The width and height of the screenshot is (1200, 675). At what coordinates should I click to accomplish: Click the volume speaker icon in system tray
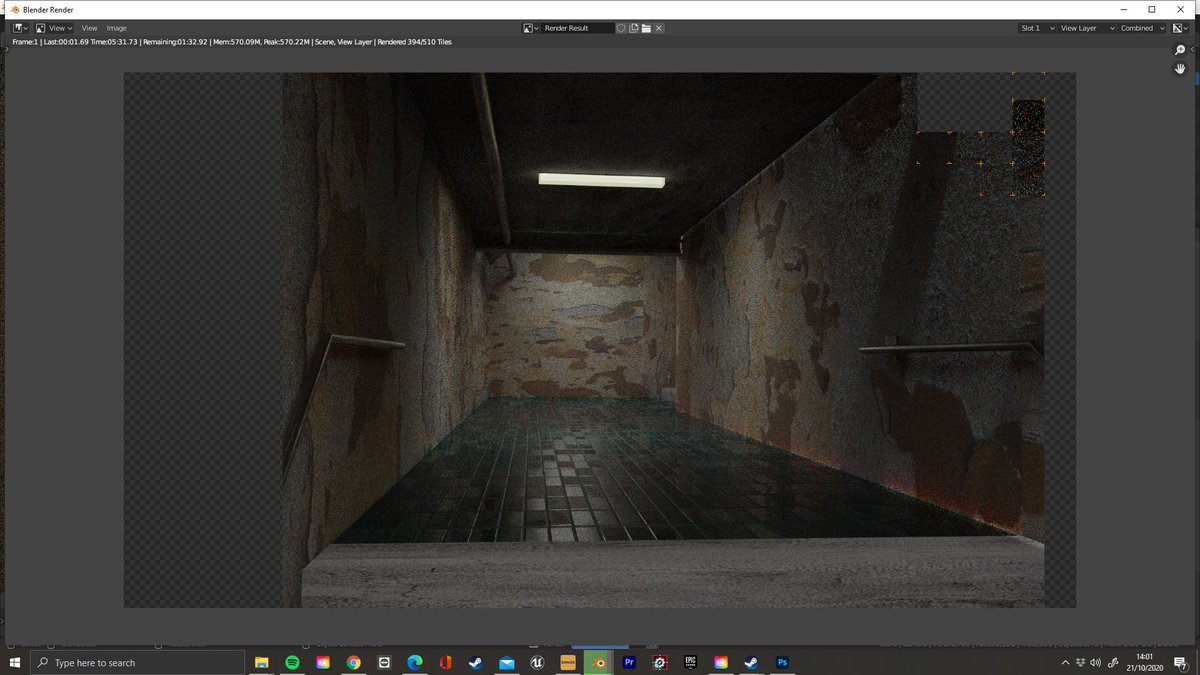[x=1096, y=662]
